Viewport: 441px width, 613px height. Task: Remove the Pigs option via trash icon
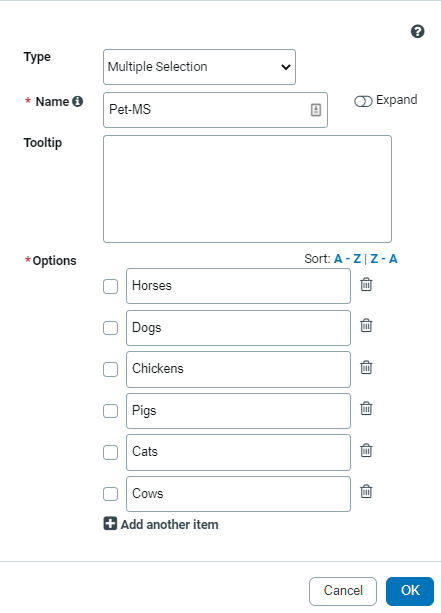(366, 409)
